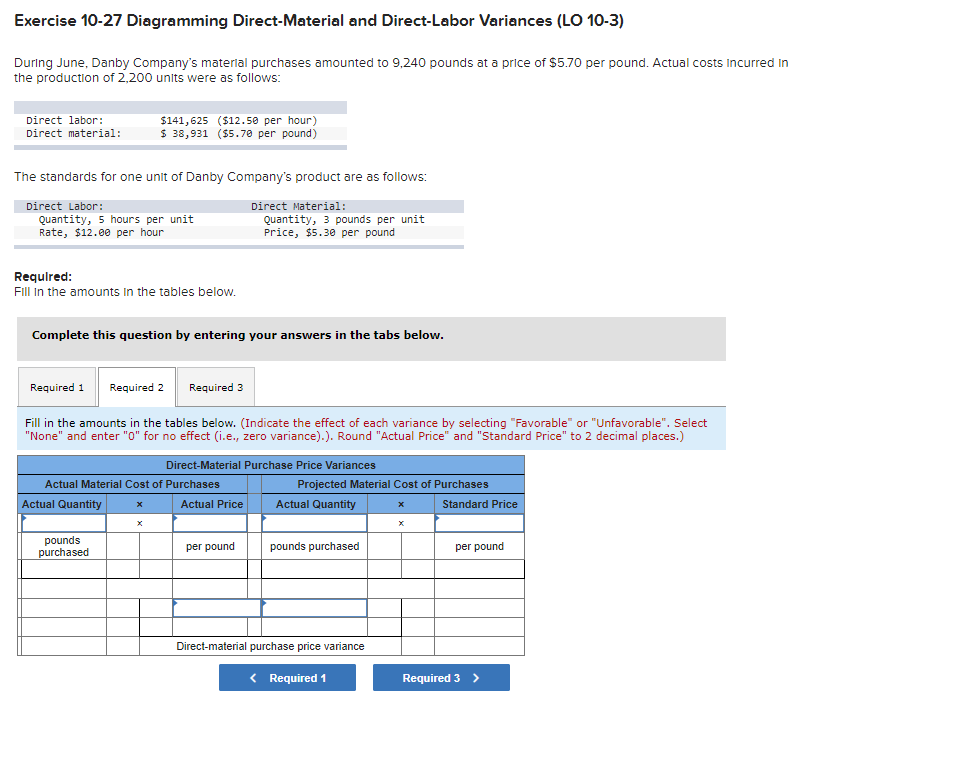
Task: Select the Required 2 tab
Action: pyautogui.click(x=136, y=387)
